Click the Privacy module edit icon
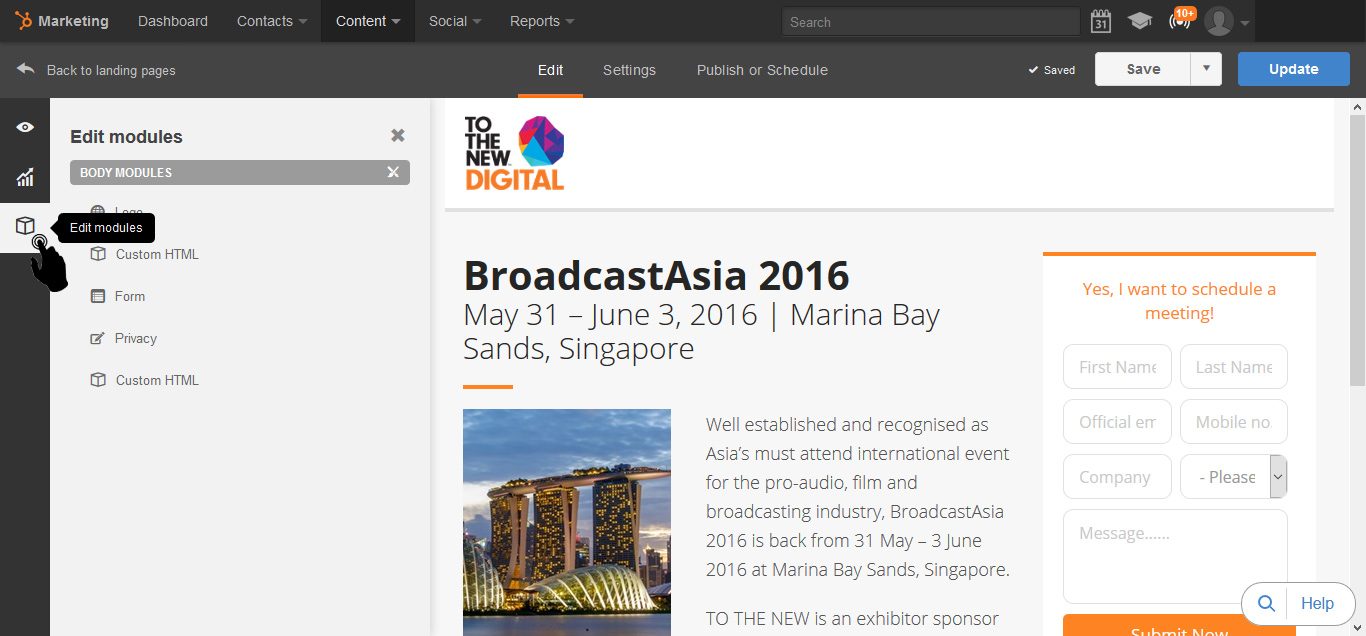The height and width of the screenshot is (636, 1366). [x=98, y=338]
